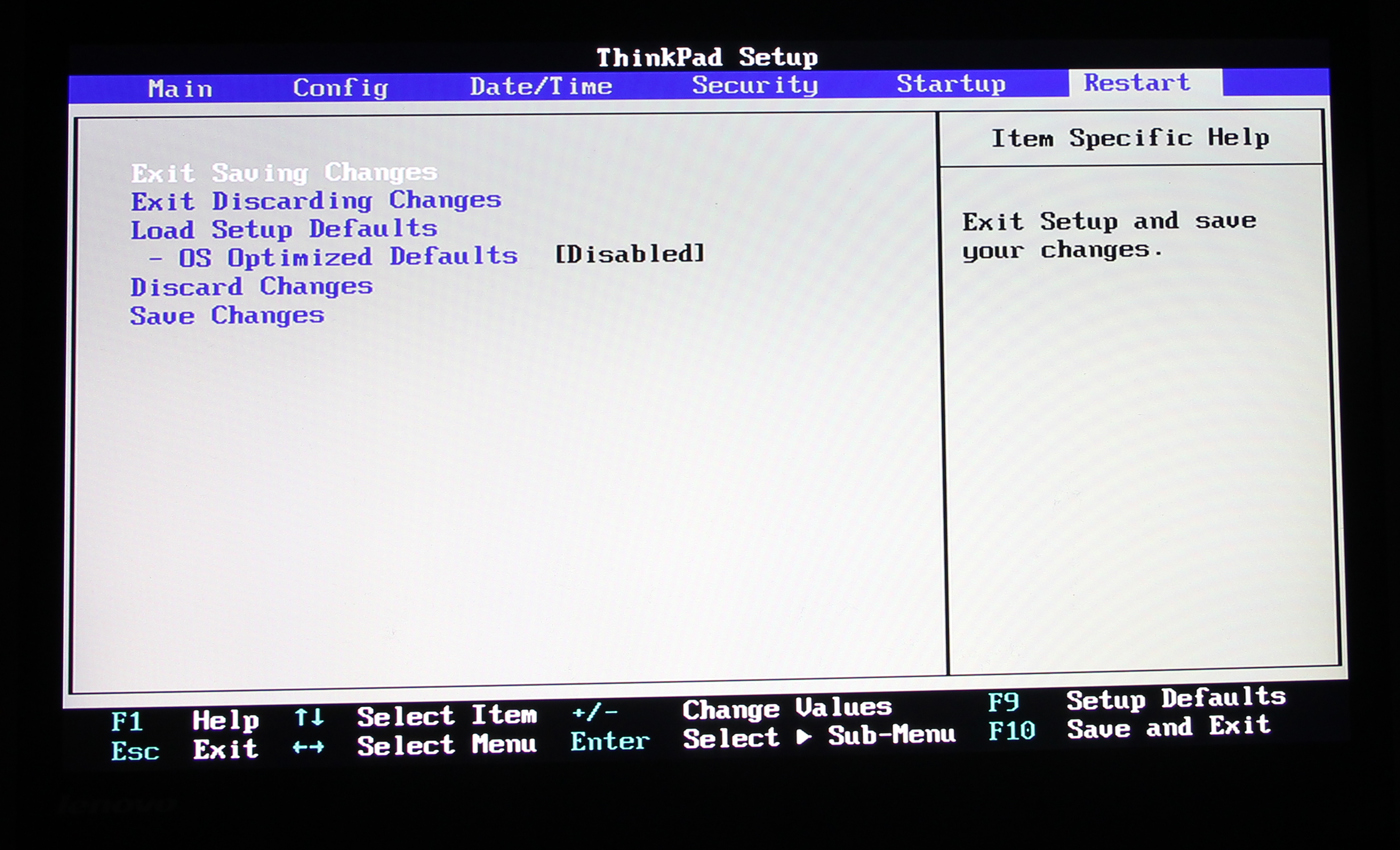
Task: Open the Date/Time tab
Action: (x=541, y=86)
